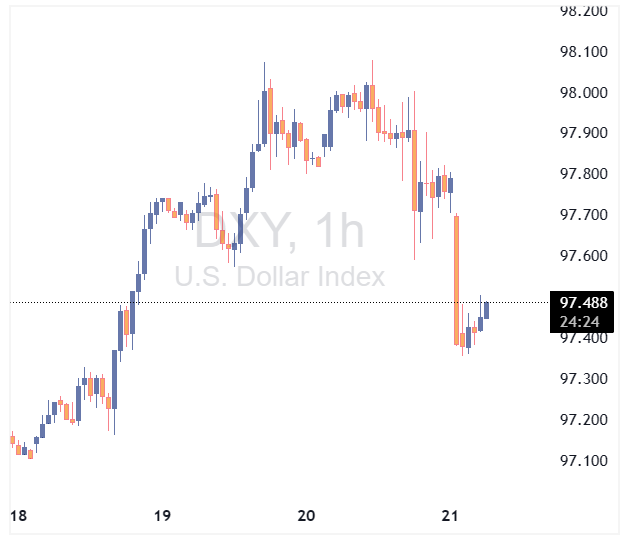Click the 97.300 price axis label
Image resolution: width=629 pixels, height=552 pixels.
[x=584, y=379]
